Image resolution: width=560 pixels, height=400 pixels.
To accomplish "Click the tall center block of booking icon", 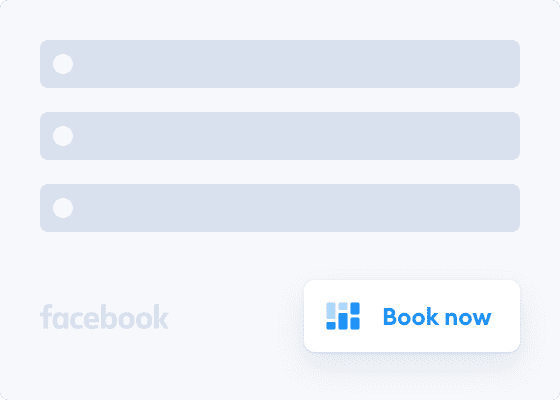I will (343, 321).
